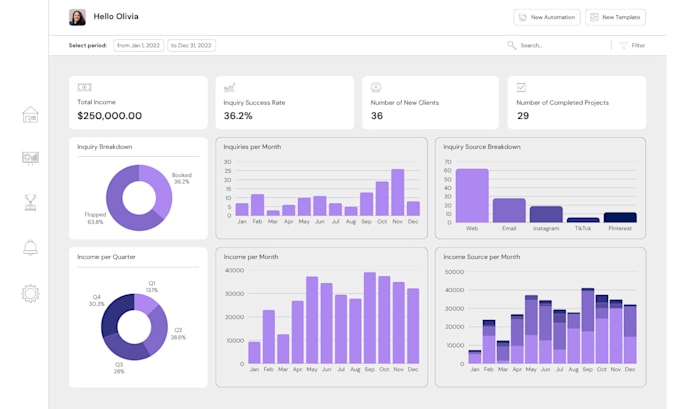Click the New Template button
The width and height of the screenshot is (680, 409).
[615, 17]
